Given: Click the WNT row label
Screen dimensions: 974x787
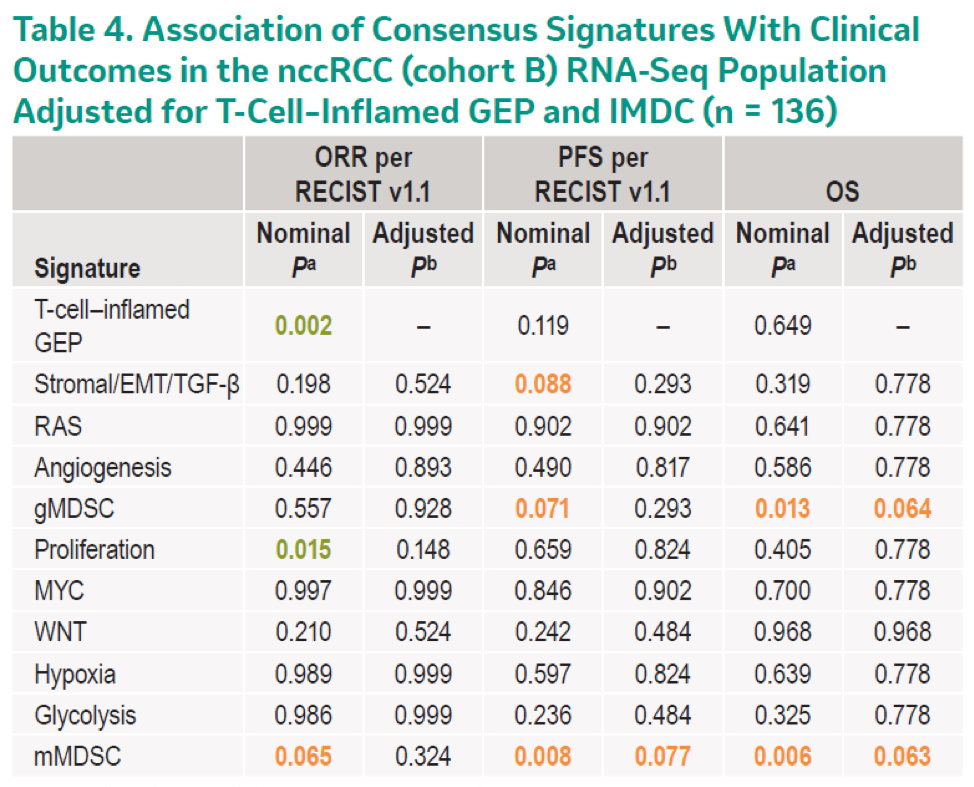Looking at the screenshot, I should point(60,632).
